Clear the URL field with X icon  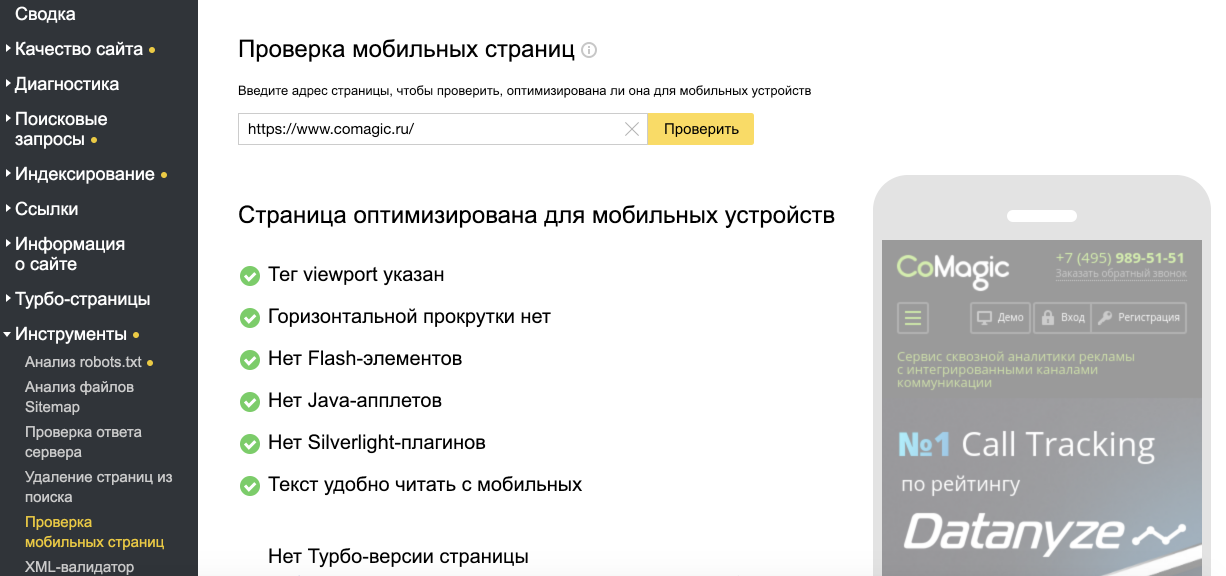pos(632,129)
